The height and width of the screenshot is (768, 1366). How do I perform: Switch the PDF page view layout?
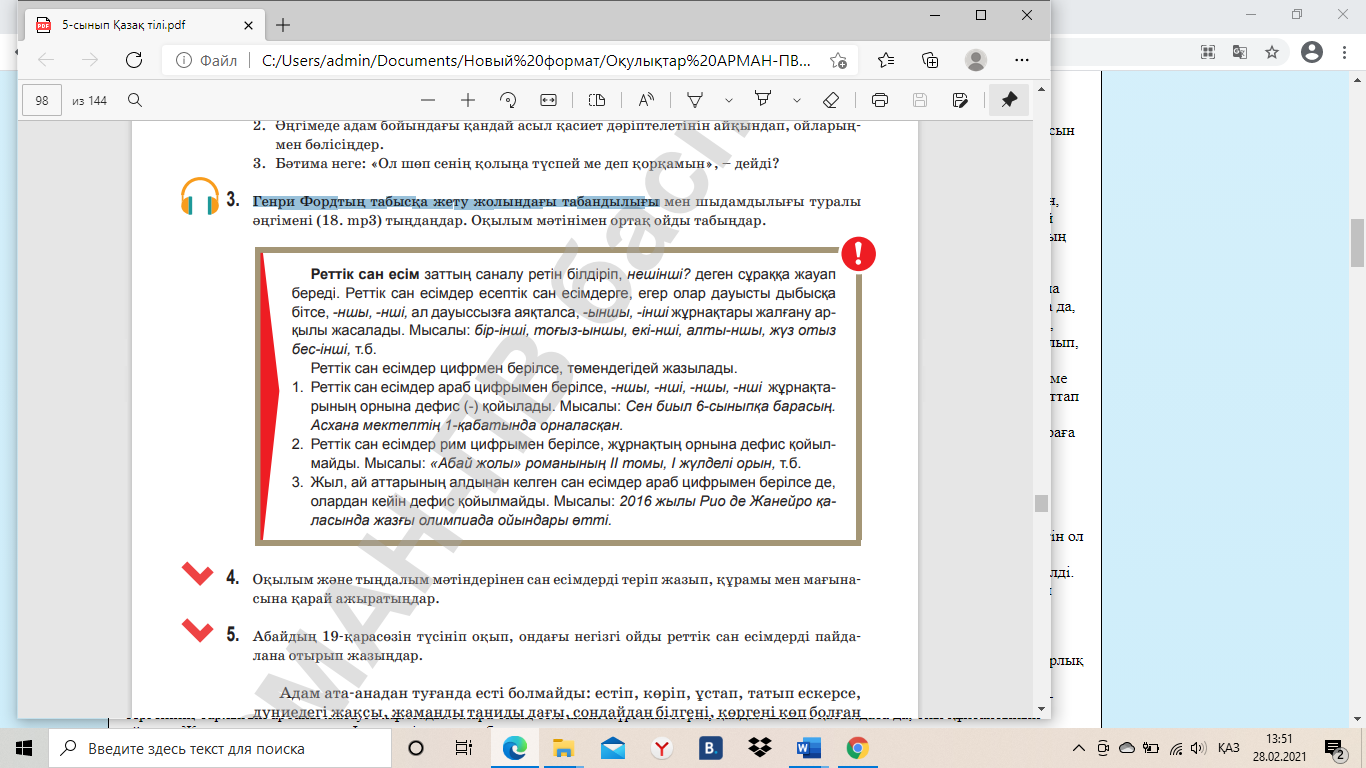pyautogui.click(x=597, y=100)
